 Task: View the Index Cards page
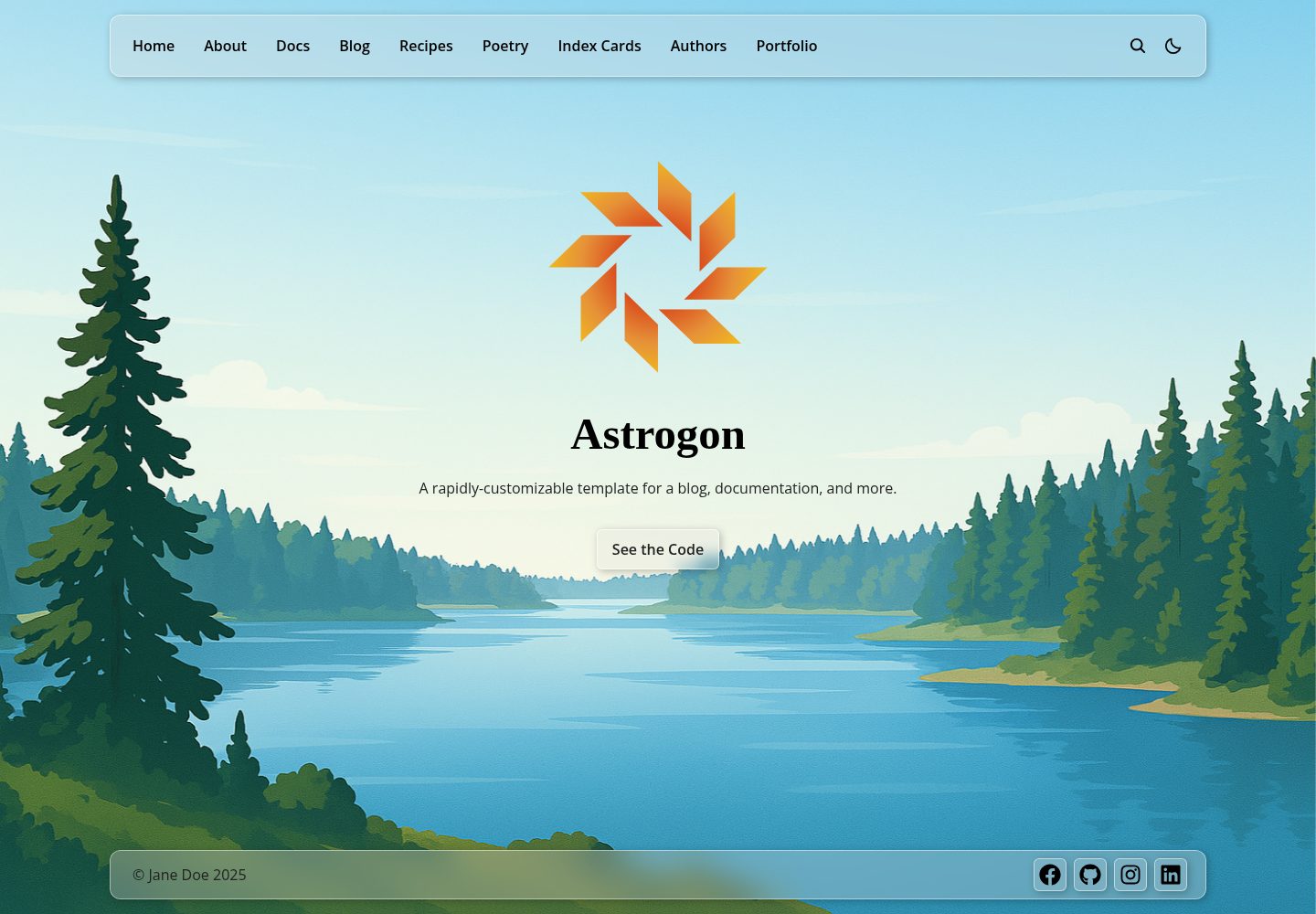coord(600,46)
